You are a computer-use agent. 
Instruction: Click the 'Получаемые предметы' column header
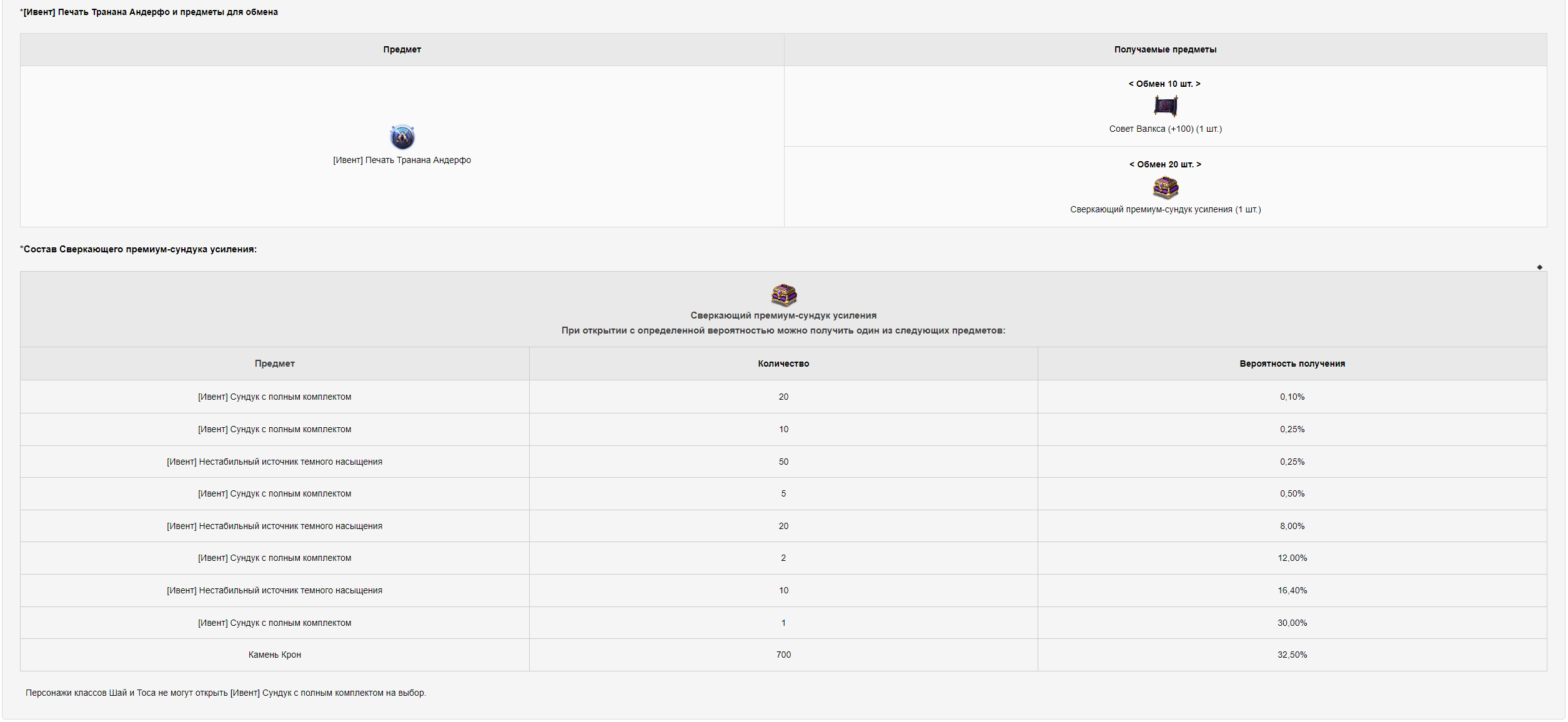pyautogui.click(x=1165, y=50)
